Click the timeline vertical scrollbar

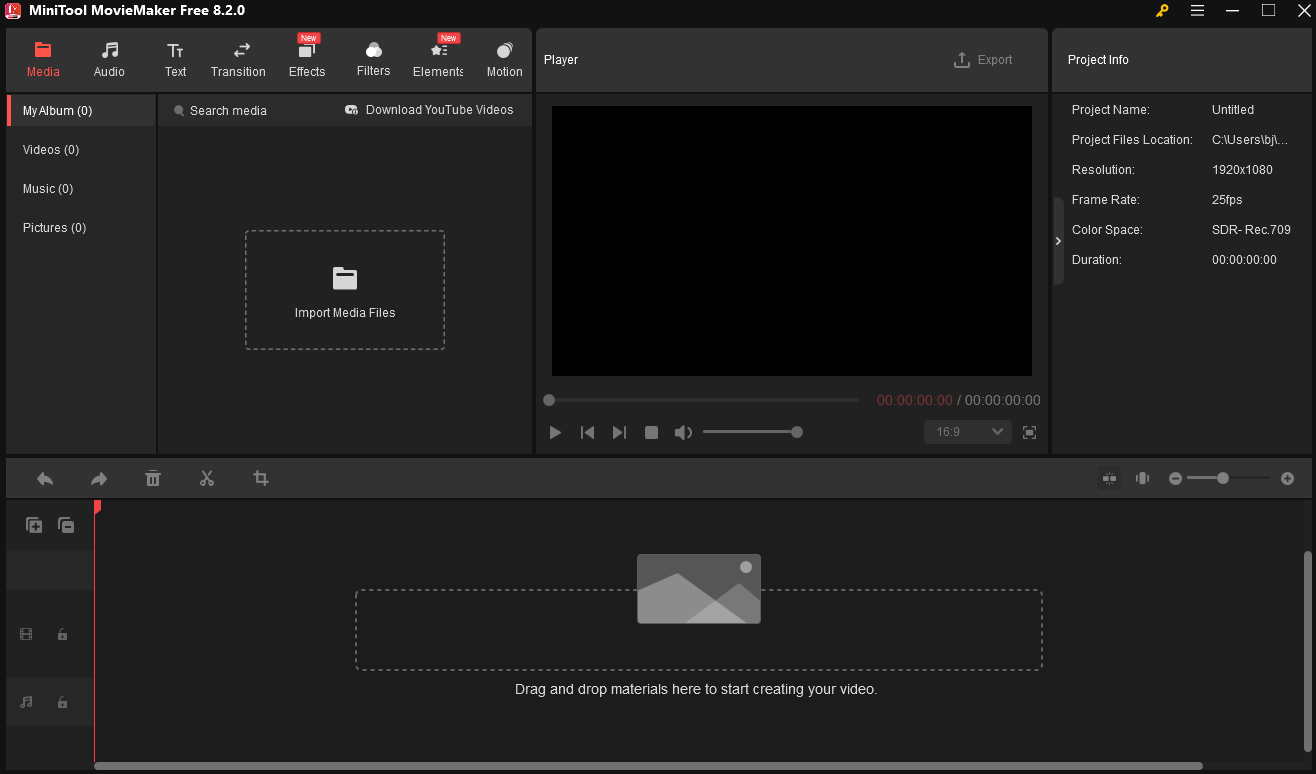coord(1307,650)
